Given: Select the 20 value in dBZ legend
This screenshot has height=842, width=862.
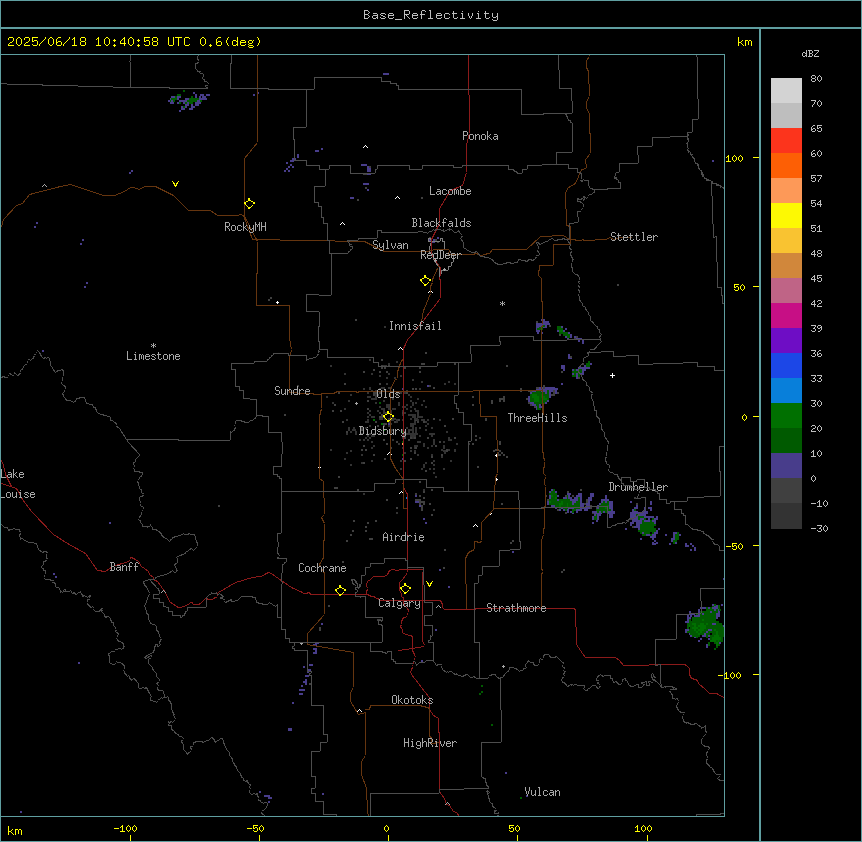Looking at the screenshot, I should [x=816, y=429].
